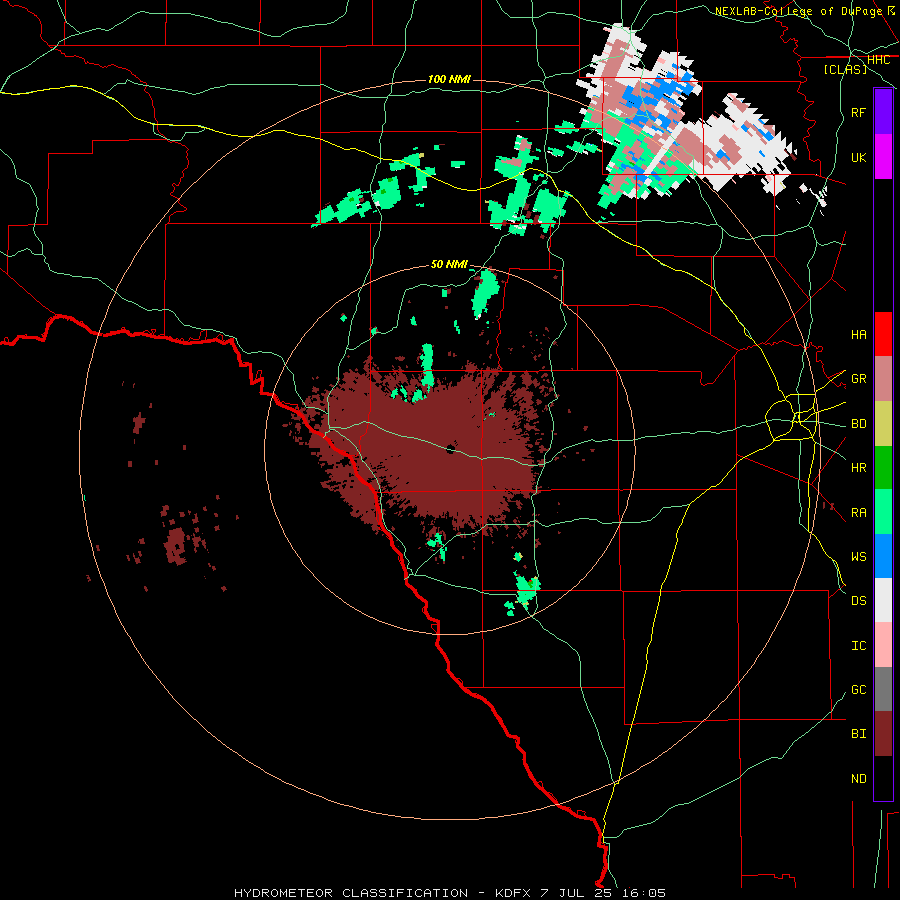Select the BD legend label text
This screenshot has width=900, height=900.
pyautogui.click(x=859, y=424)
